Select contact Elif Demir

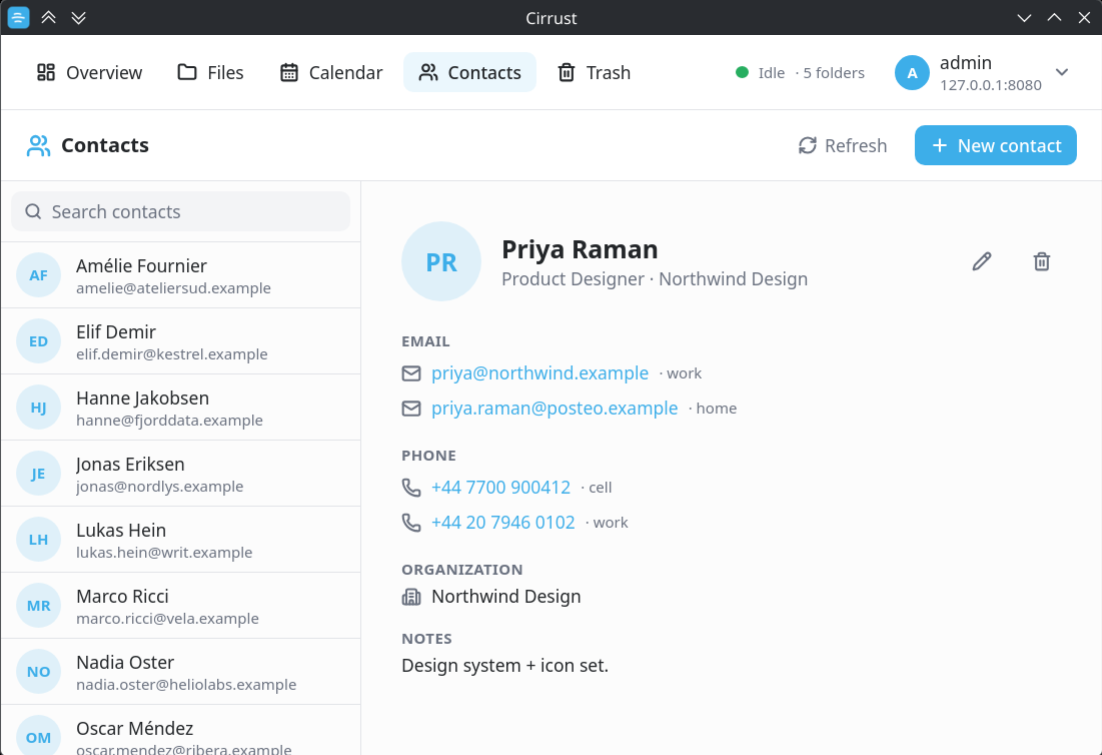tap(181, 342)
